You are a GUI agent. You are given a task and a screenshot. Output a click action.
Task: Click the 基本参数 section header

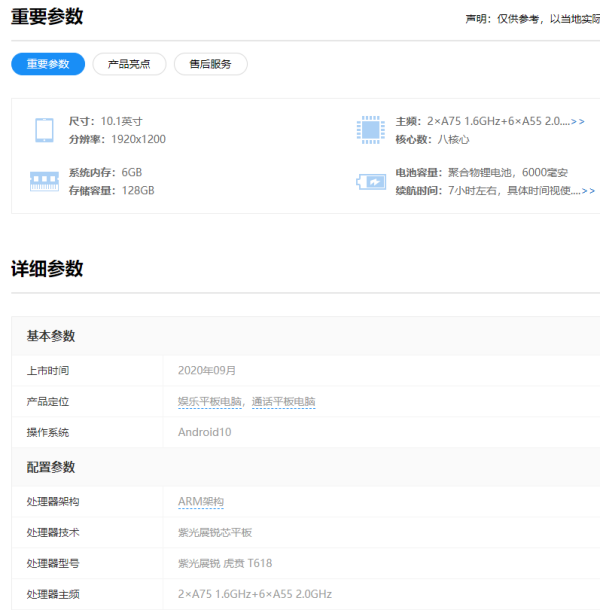point(51,336)
